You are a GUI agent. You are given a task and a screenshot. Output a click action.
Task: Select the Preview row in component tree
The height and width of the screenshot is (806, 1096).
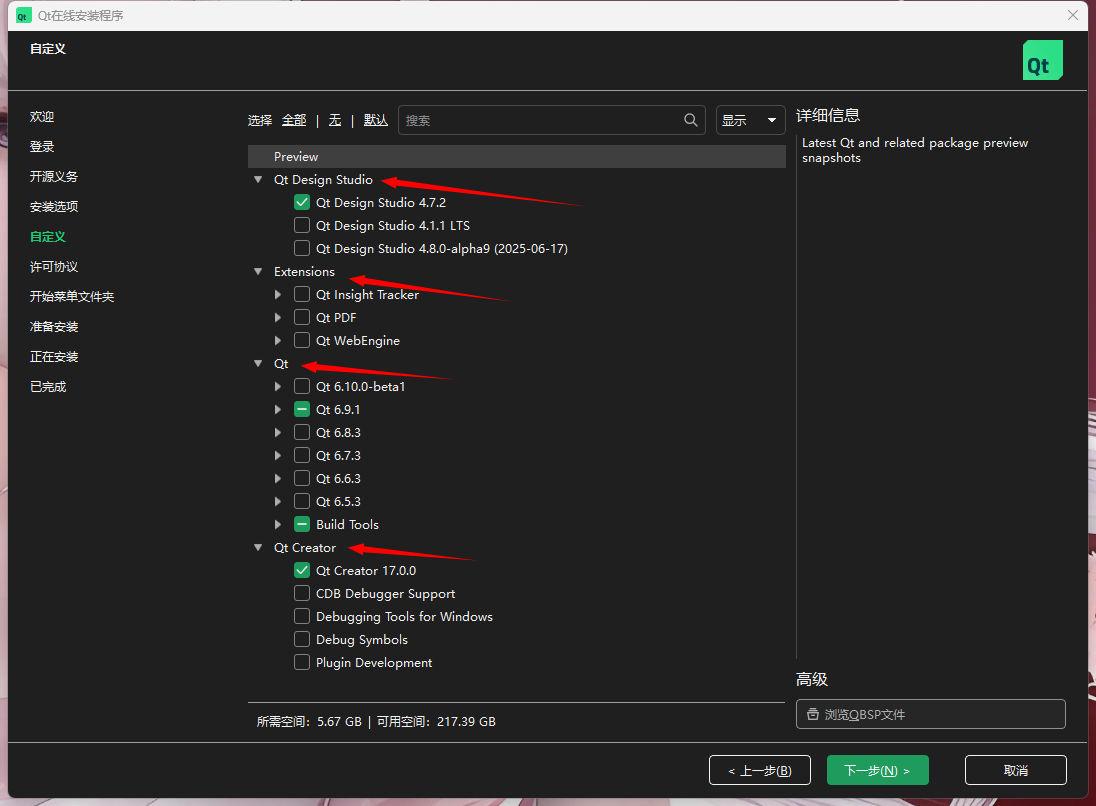pyautogui.click(x=517, y=157)
